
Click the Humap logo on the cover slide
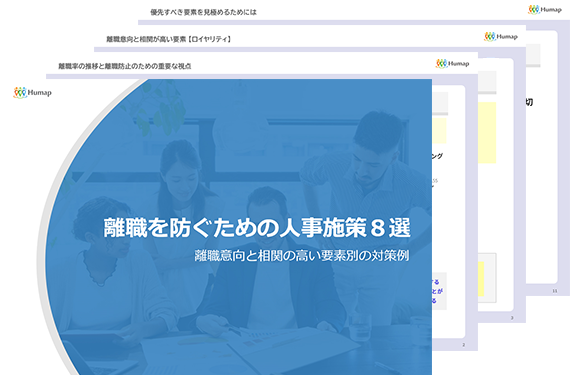click(32, 93)
